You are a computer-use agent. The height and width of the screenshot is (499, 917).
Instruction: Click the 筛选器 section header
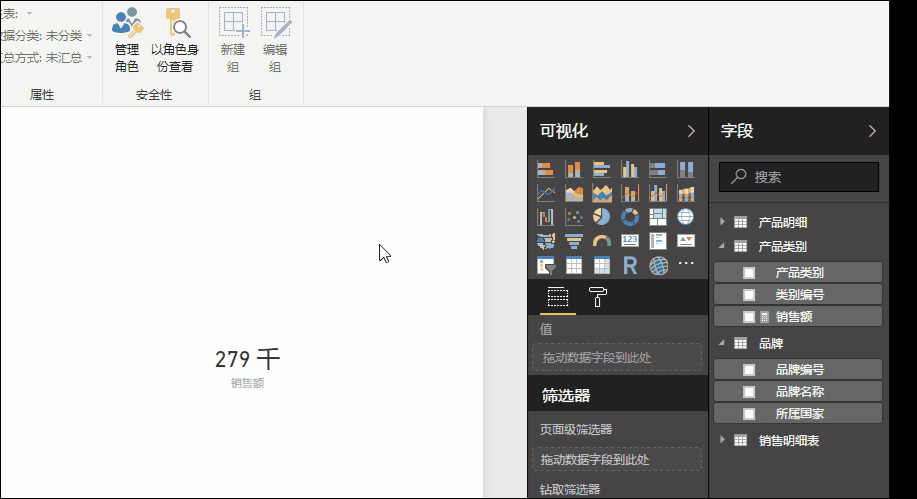click(618, 396)
